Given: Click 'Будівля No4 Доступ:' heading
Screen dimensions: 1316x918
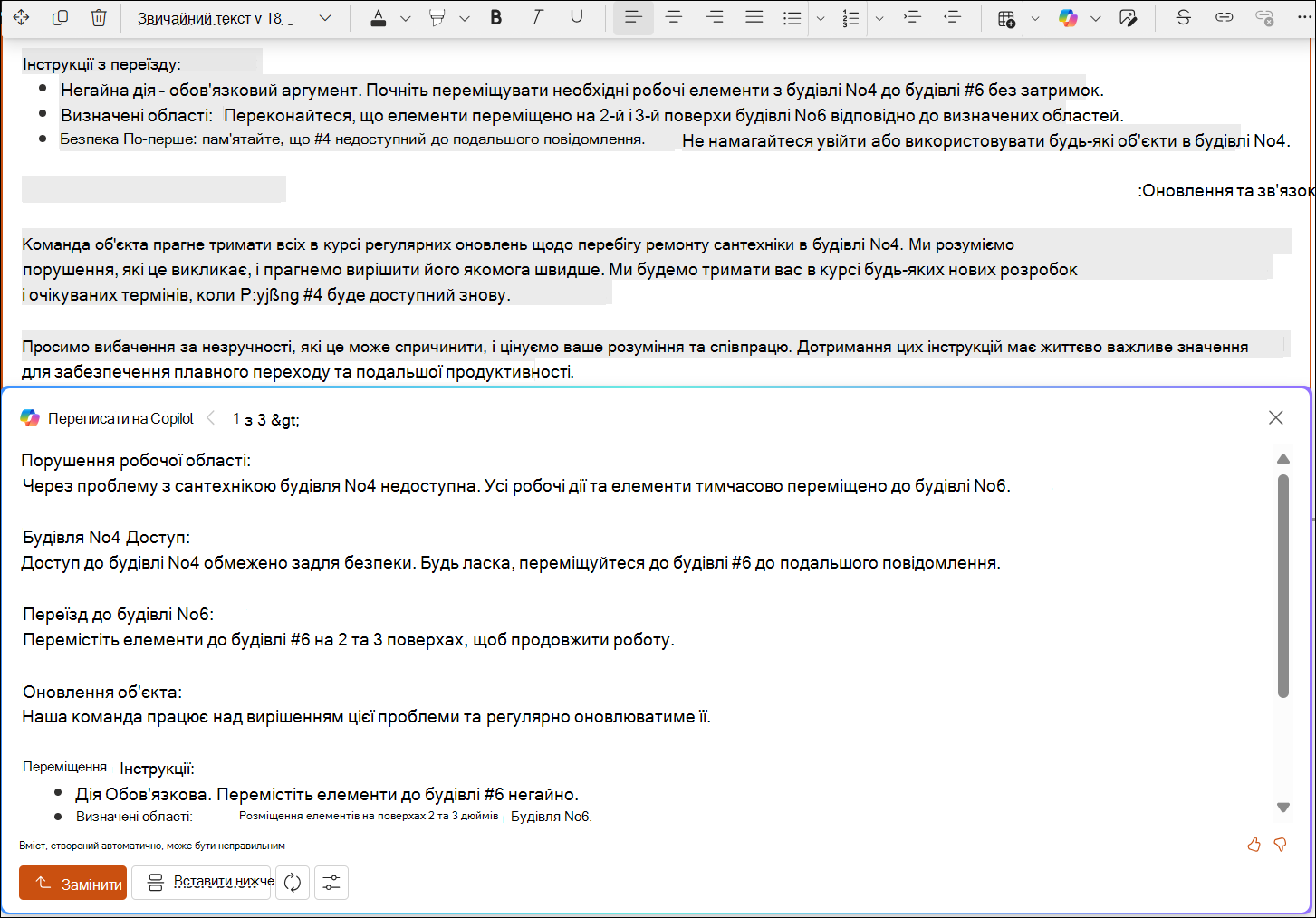Looking at the screenshot, I should (106, 538).
